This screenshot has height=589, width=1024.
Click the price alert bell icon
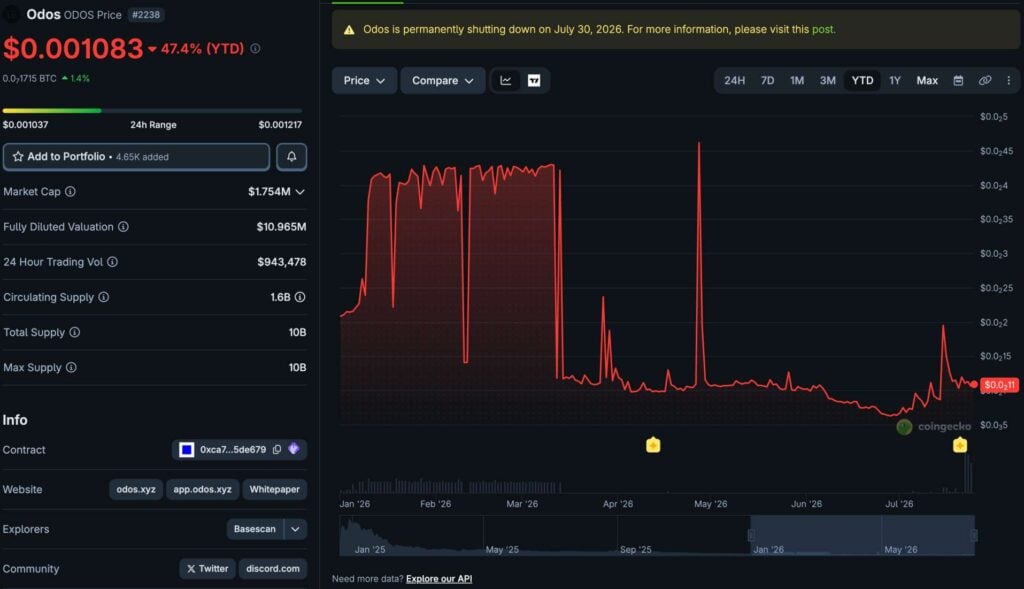click(x=291, y=157)
